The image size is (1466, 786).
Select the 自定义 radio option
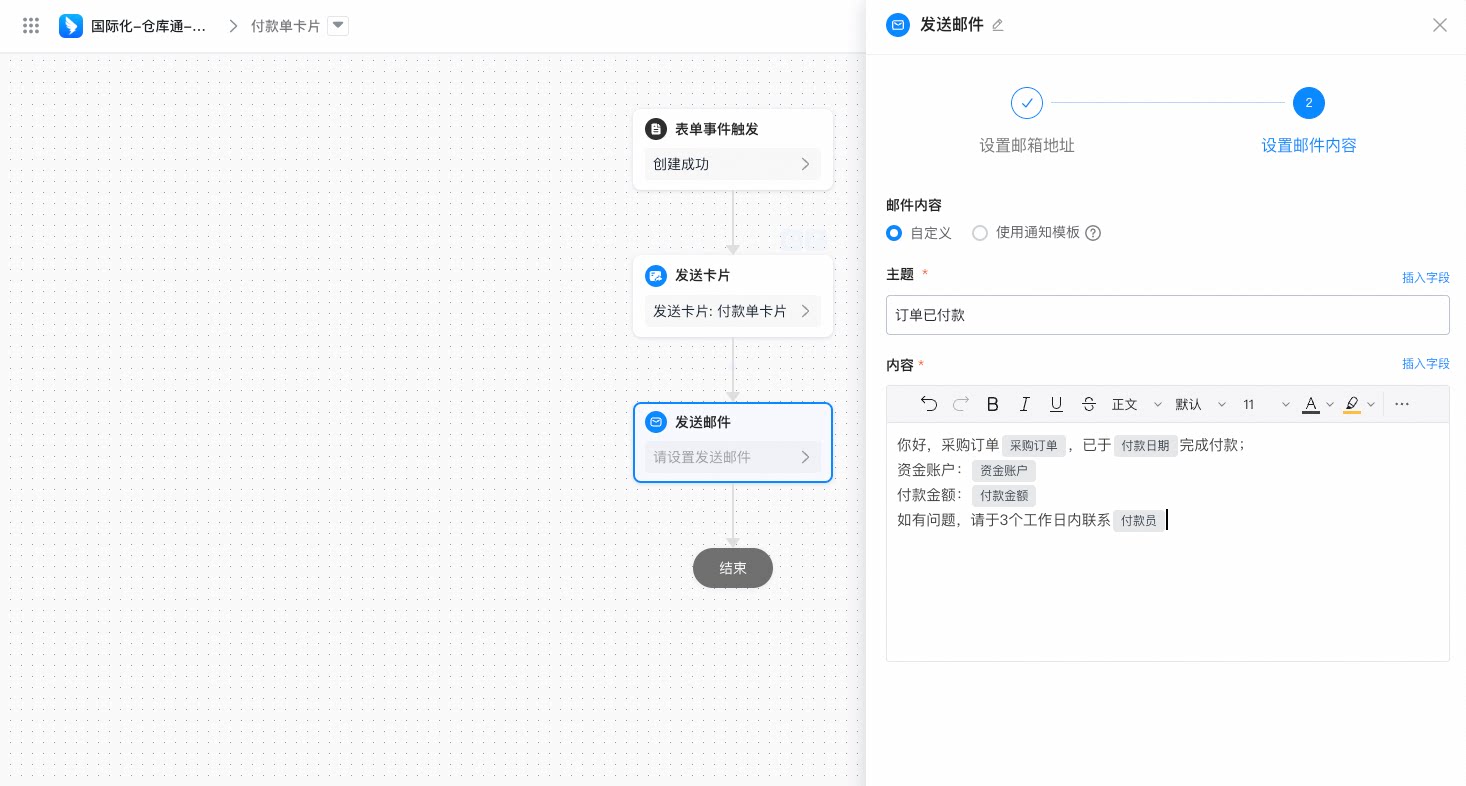coord(894,233)
